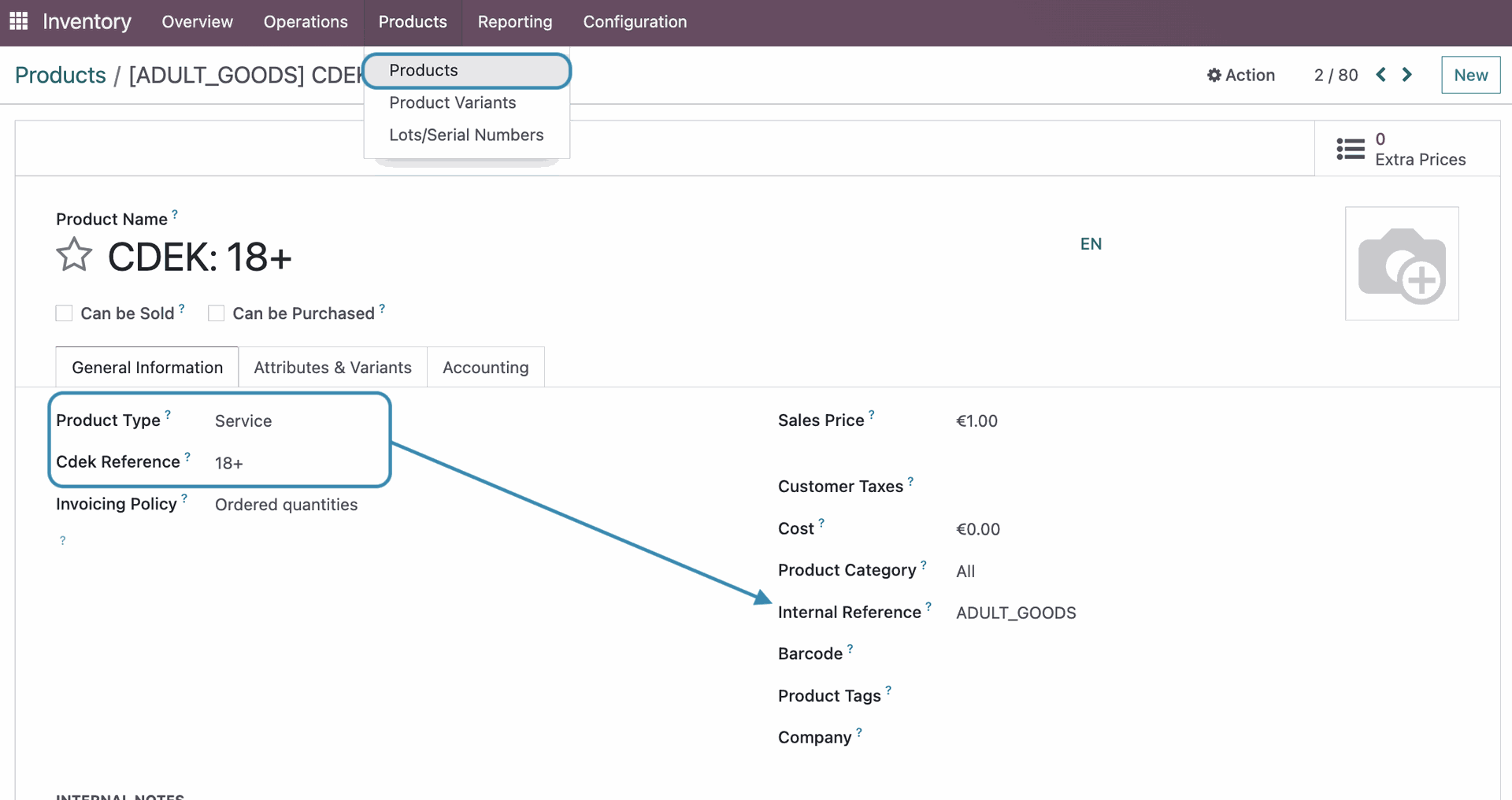1512x800 pixels.
Task: Open the Action gear menu
Action: point(1241,75)
